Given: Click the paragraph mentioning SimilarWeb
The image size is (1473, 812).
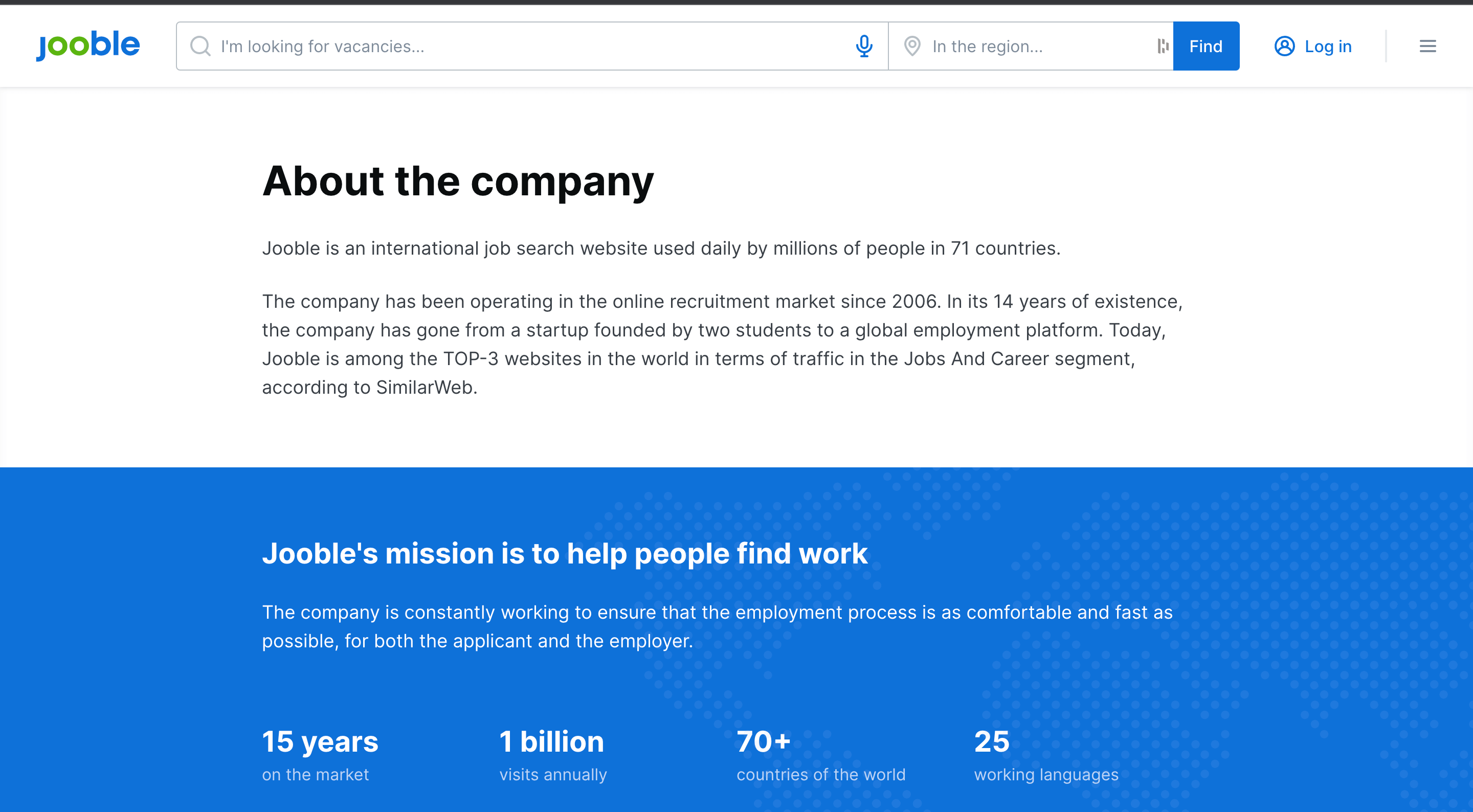Looking at the screenshot, I should [722, 344].
